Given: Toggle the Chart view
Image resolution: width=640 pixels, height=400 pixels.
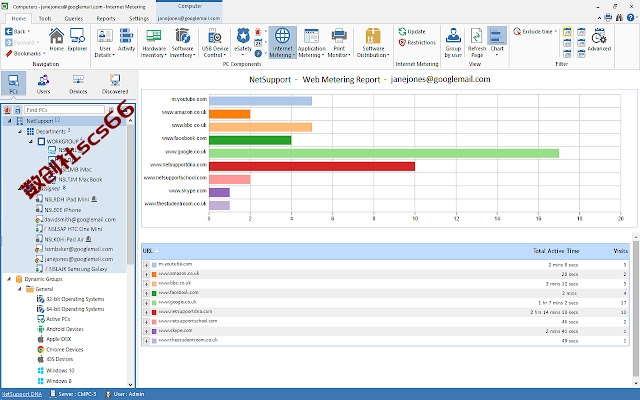Looking at the screenshot, I should click(497, 42).
